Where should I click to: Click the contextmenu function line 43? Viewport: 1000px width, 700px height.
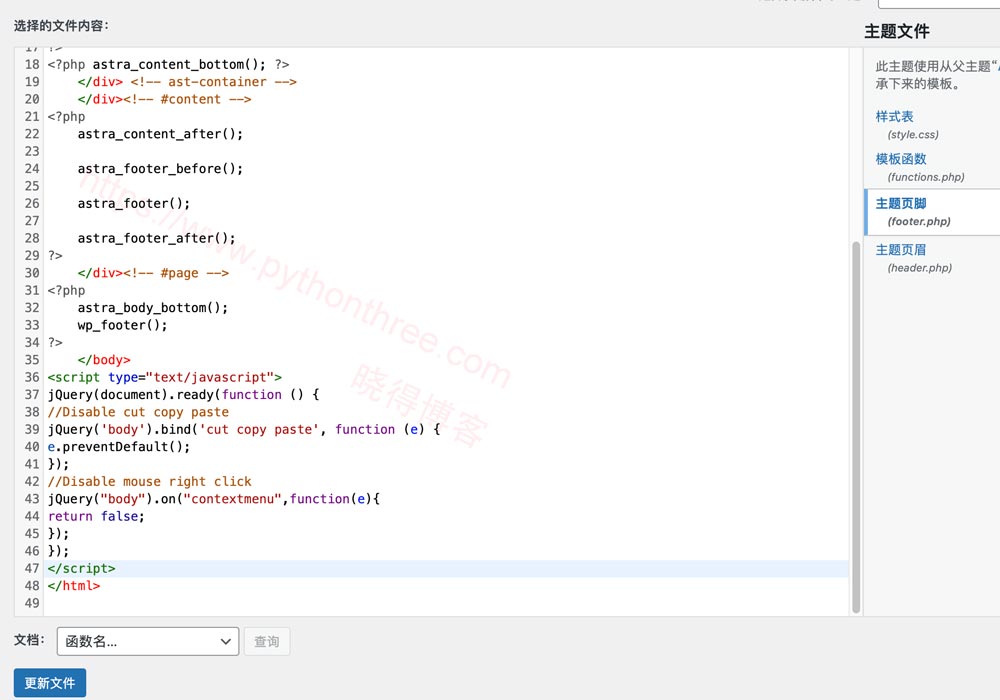(x=214, y=499)
